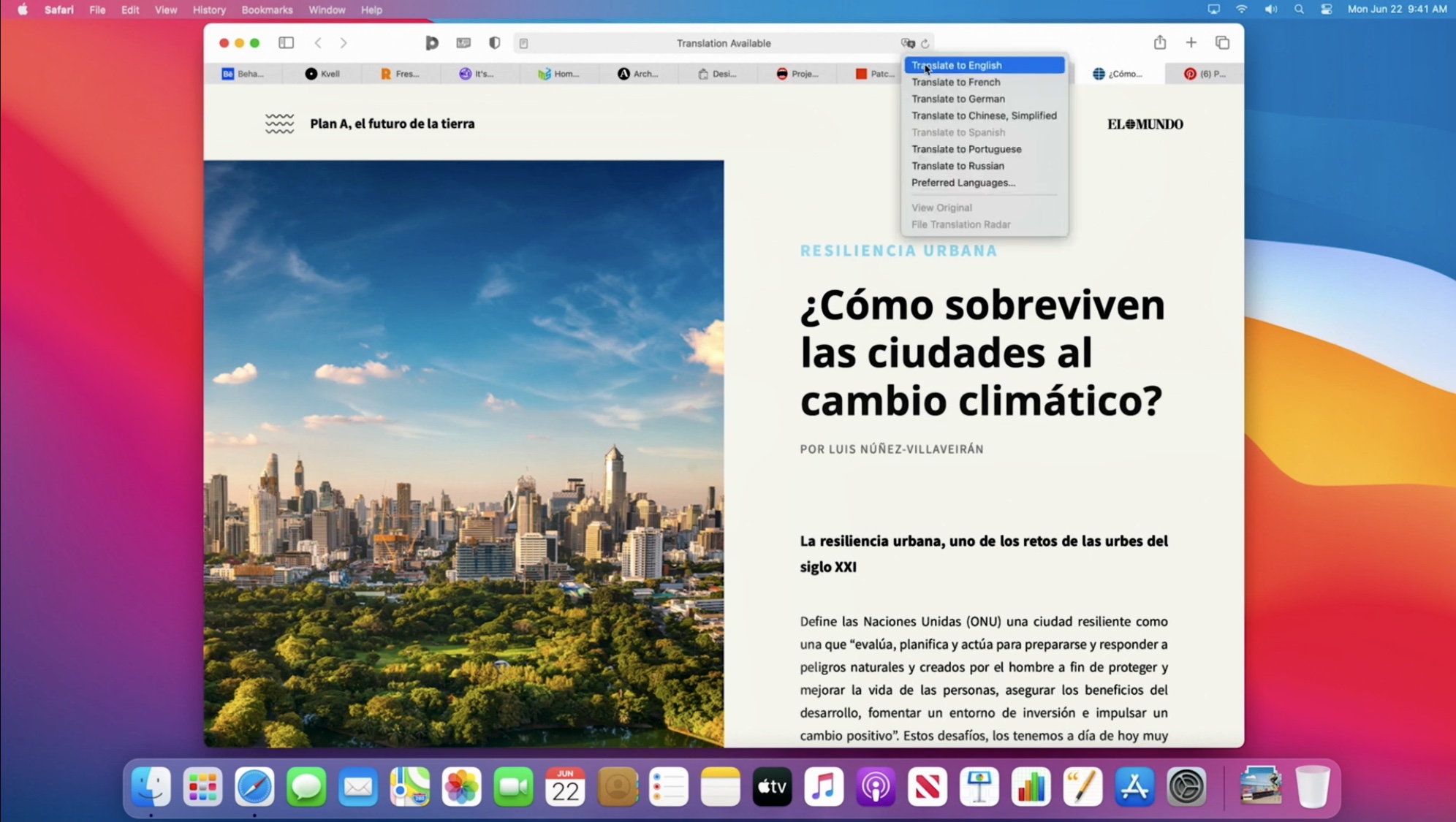Open Preferred Languages… option
Image resolution: width=1456 pixels, height=822 pixels.
(963, 183)
